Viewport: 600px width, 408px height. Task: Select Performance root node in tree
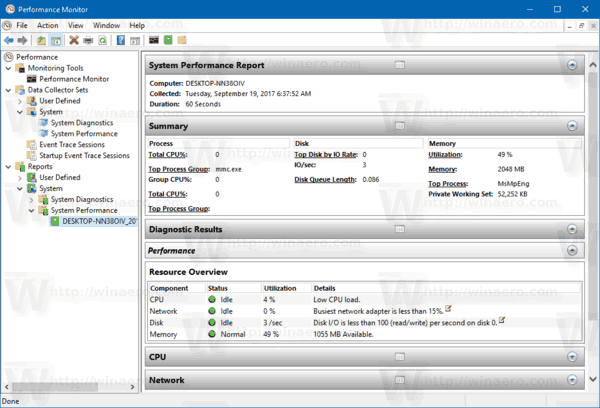37,57
